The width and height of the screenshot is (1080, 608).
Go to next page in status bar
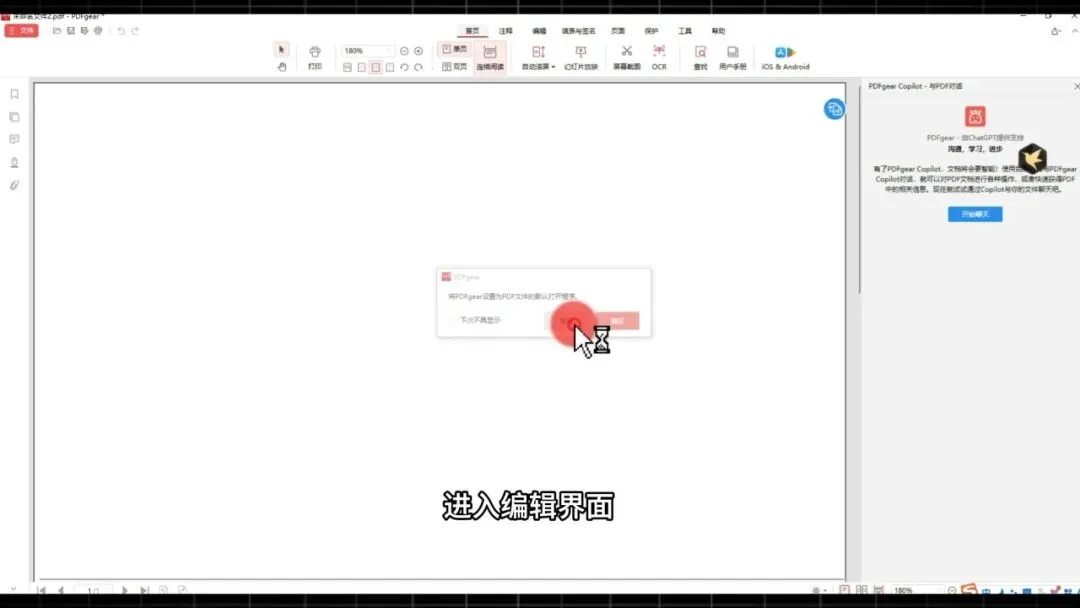pyautogui.click(x=125, y=590)
